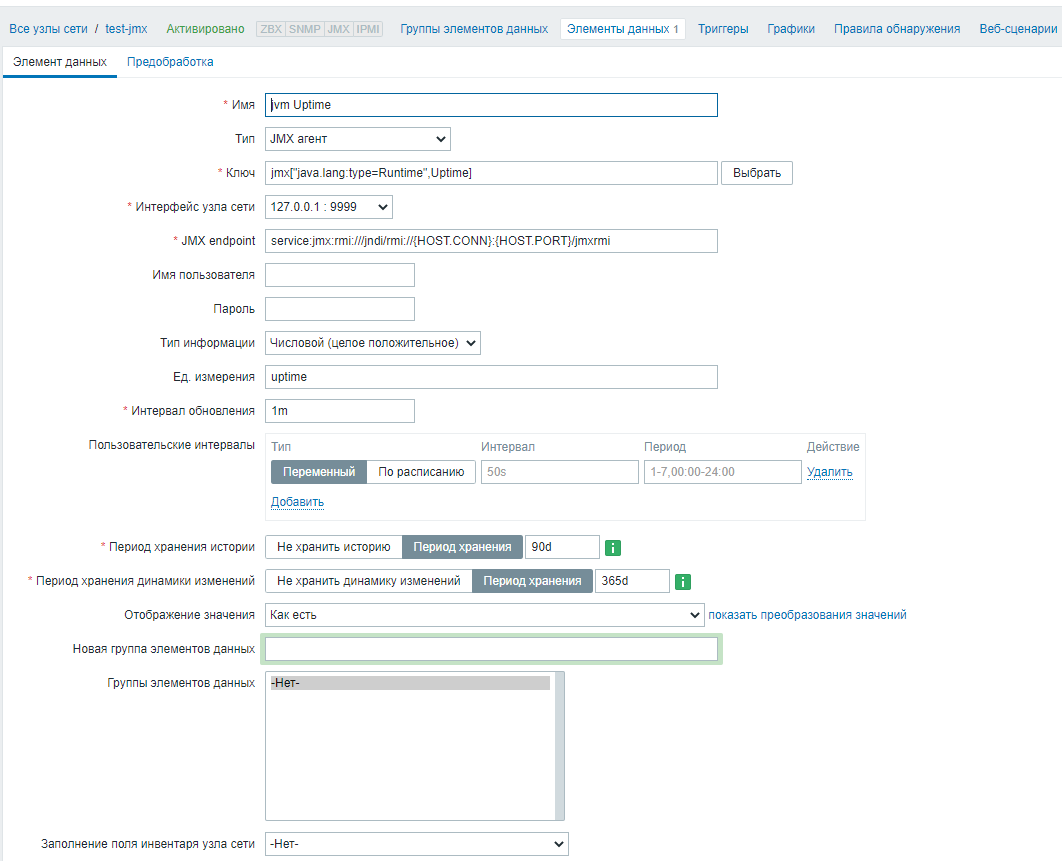Click the ZBX availability indicator
The image size is (1062, 861).
tap(270, 29)
